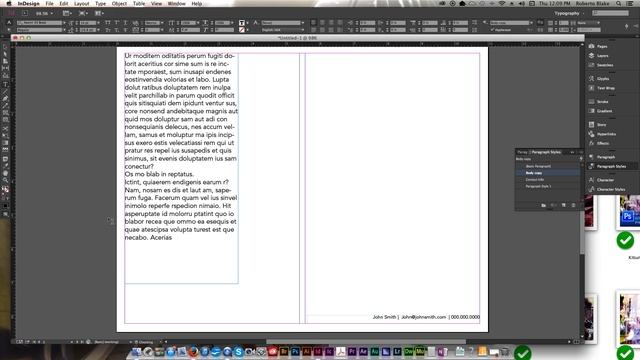Click the search field in application bar
Viewport: 640px width, 360px height.
click(x=611, y=13)
